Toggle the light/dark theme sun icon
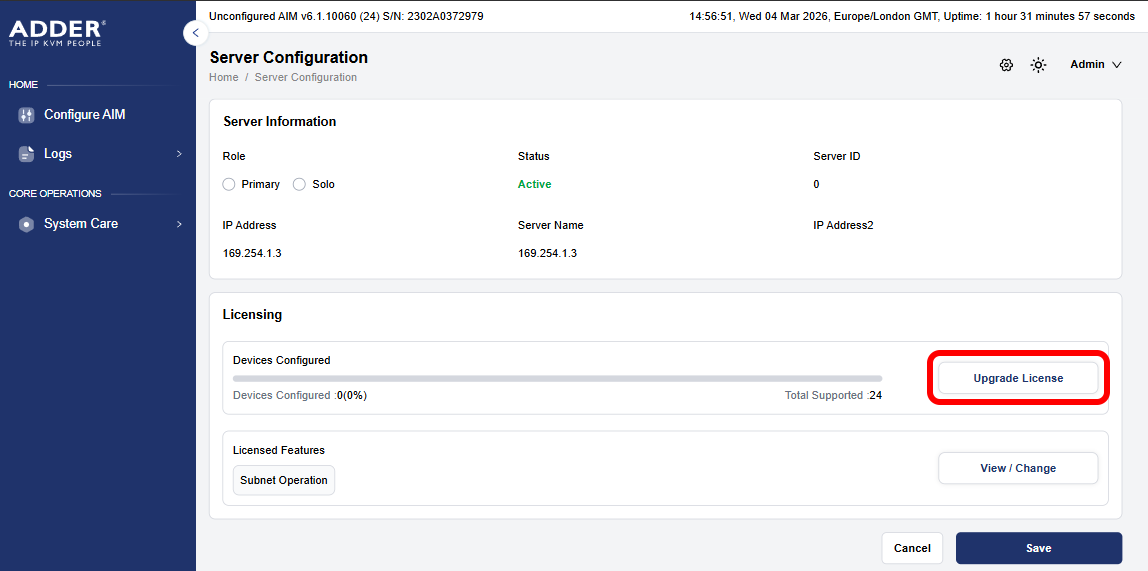The image size is (1148, 571). [x=1038, y=65]
